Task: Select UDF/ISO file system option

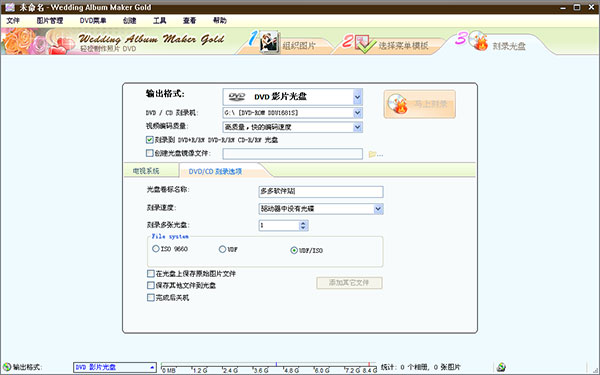Action: 294,250
